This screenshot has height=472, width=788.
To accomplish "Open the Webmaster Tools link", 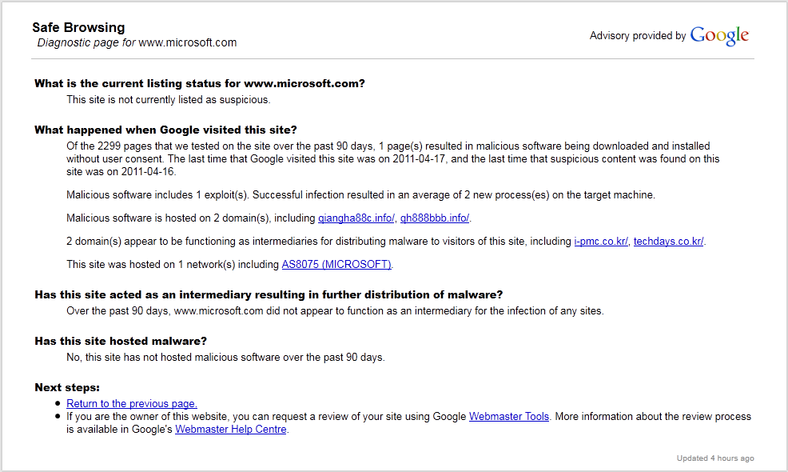I will click(x=509, y=417).
